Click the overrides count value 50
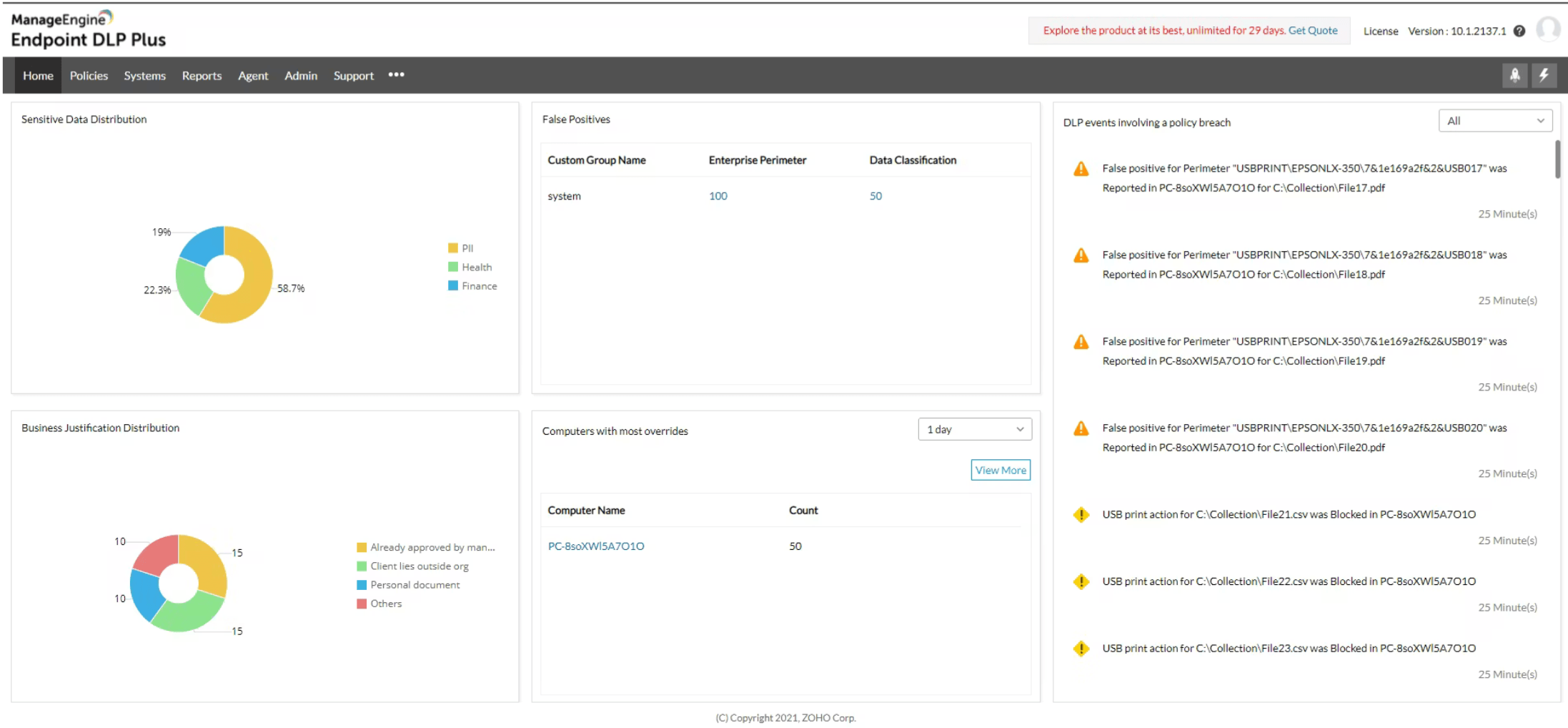 click(795, 546)
